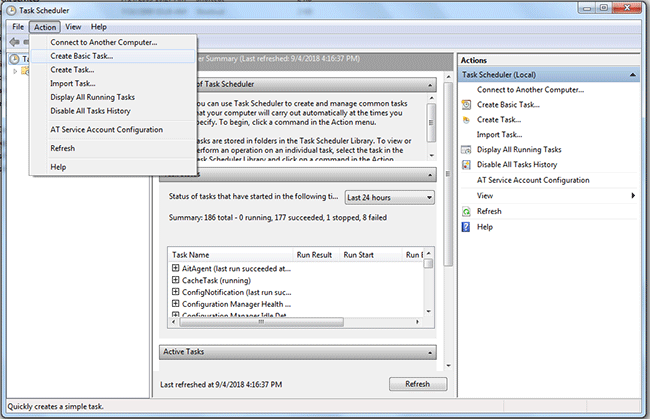Collapse the Active Tasks section

coord(429,352)
